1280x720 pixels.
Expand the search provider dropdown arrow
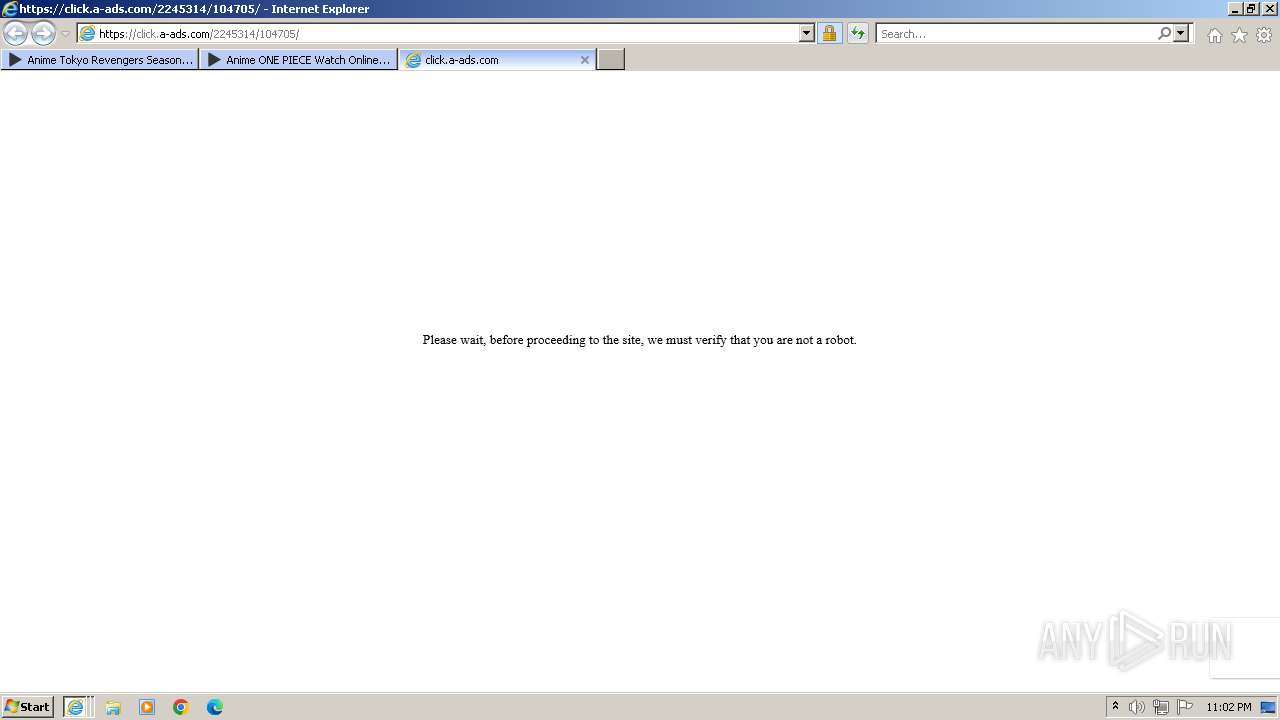click(1181, 34)
